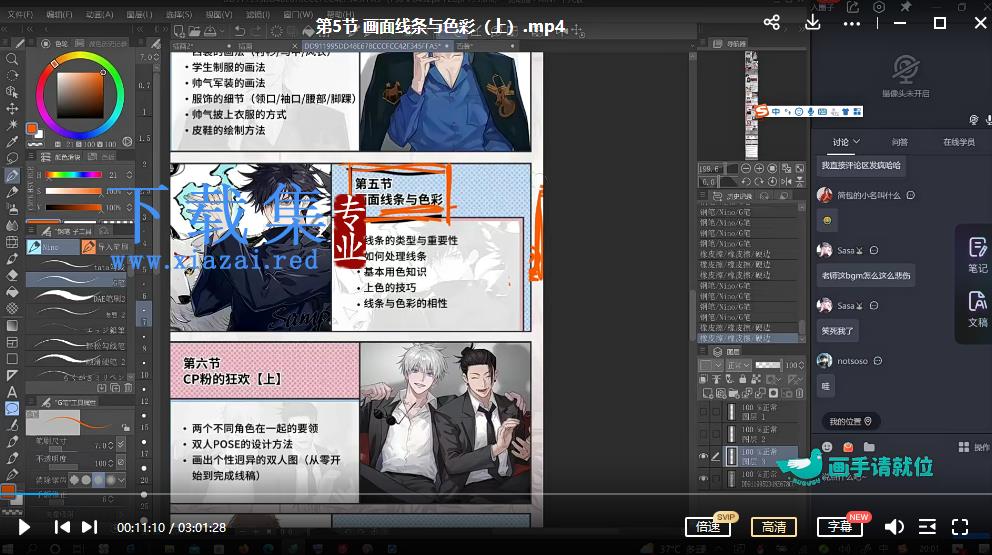Adjust the H hue slider
The image size is (992, 555).
click(x=72, y=175)
